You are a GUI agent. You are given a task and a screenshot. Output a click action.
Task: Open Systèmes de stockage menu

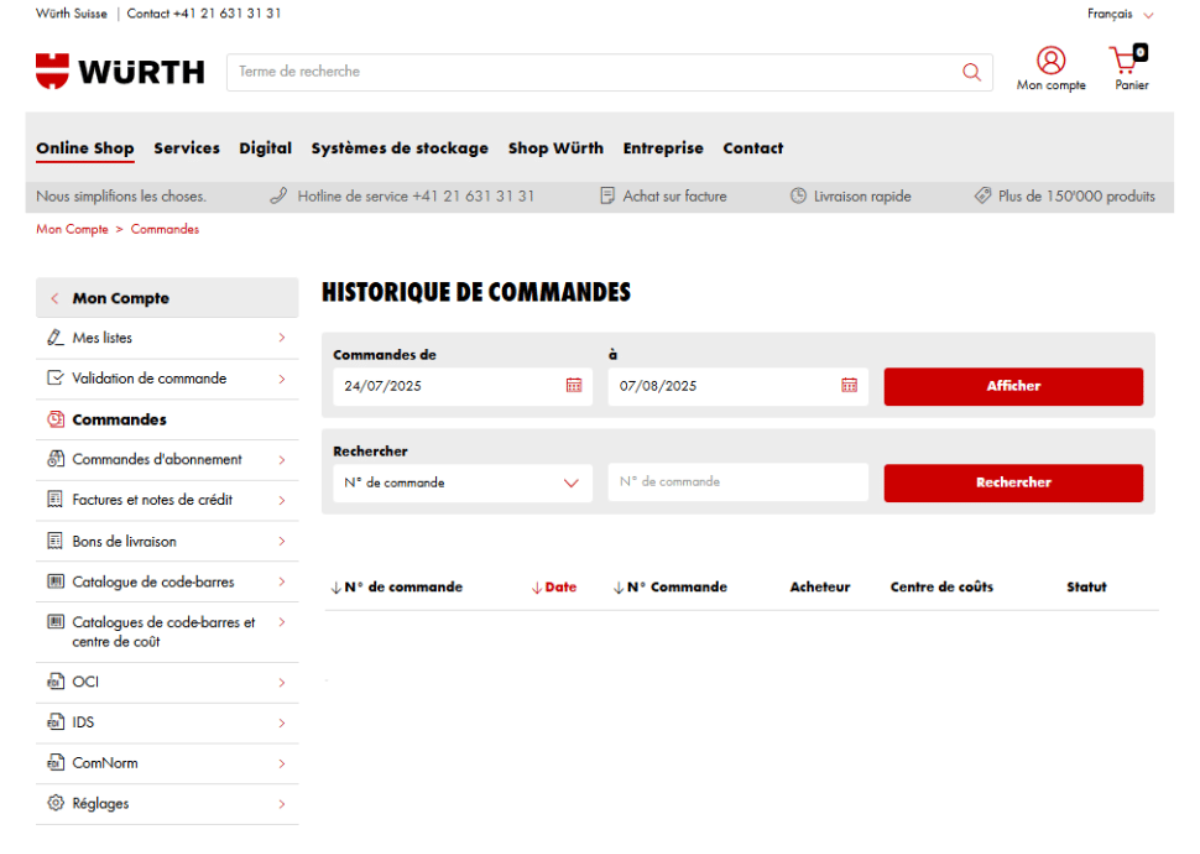[x=400, y=148]
